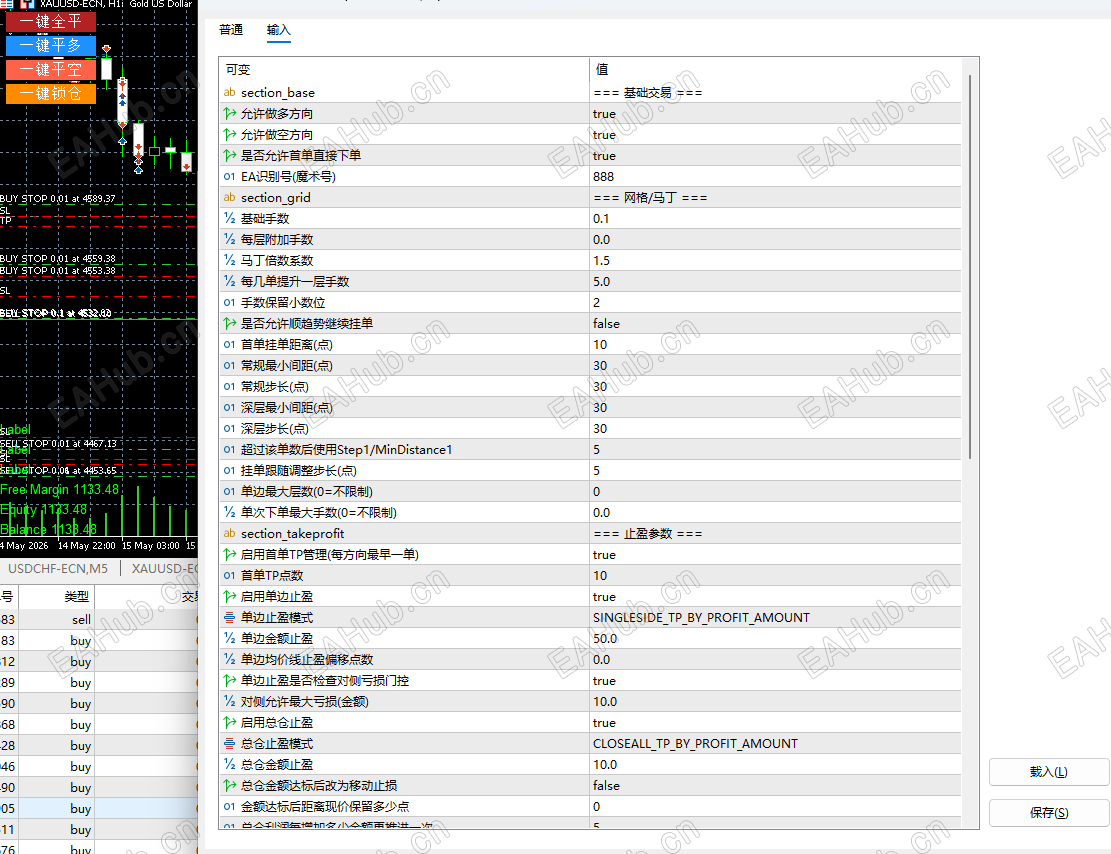1111x854 pixels.
Task: Click the 一键平多 blue chart button
Action: (50, 46)
